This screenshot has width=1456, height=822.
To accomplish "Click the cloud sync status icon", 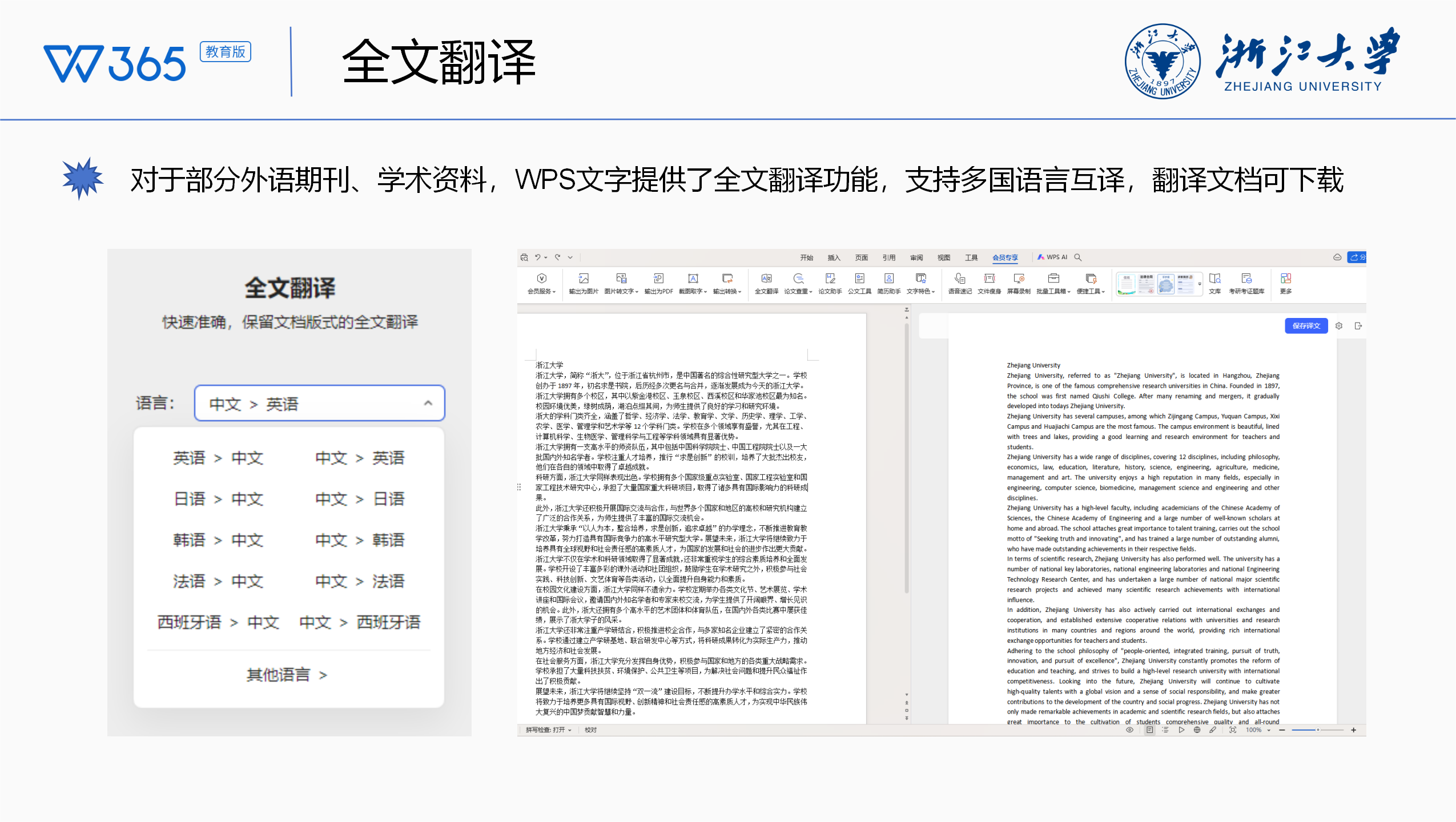I will coord(1337,257).
